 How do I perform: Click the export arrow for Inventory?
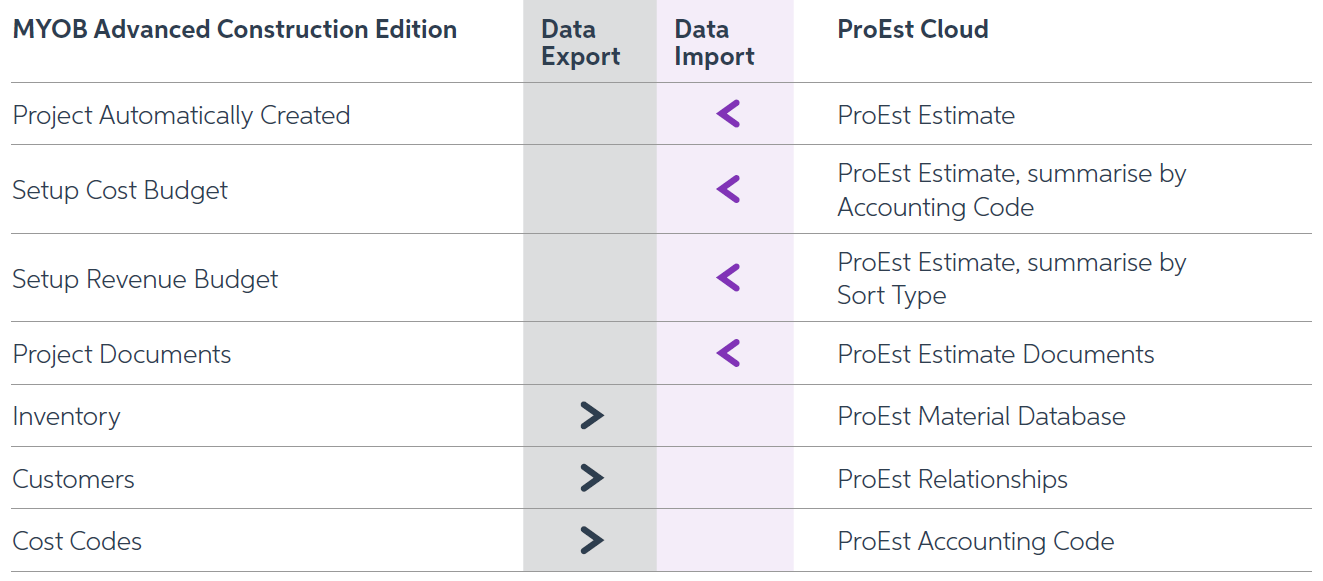[x=592, y=416]
